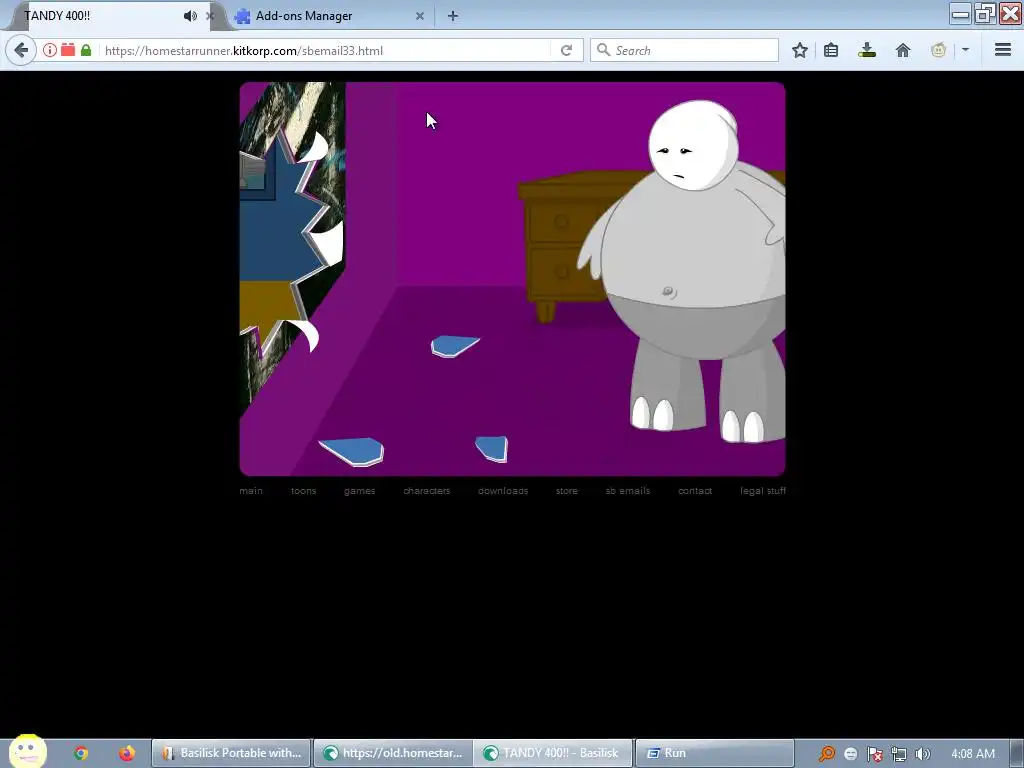Switch to TANDY 400!! - Basilisk taskbar button
Viewport: 1024px width, 768px height.
pos(553,753)
